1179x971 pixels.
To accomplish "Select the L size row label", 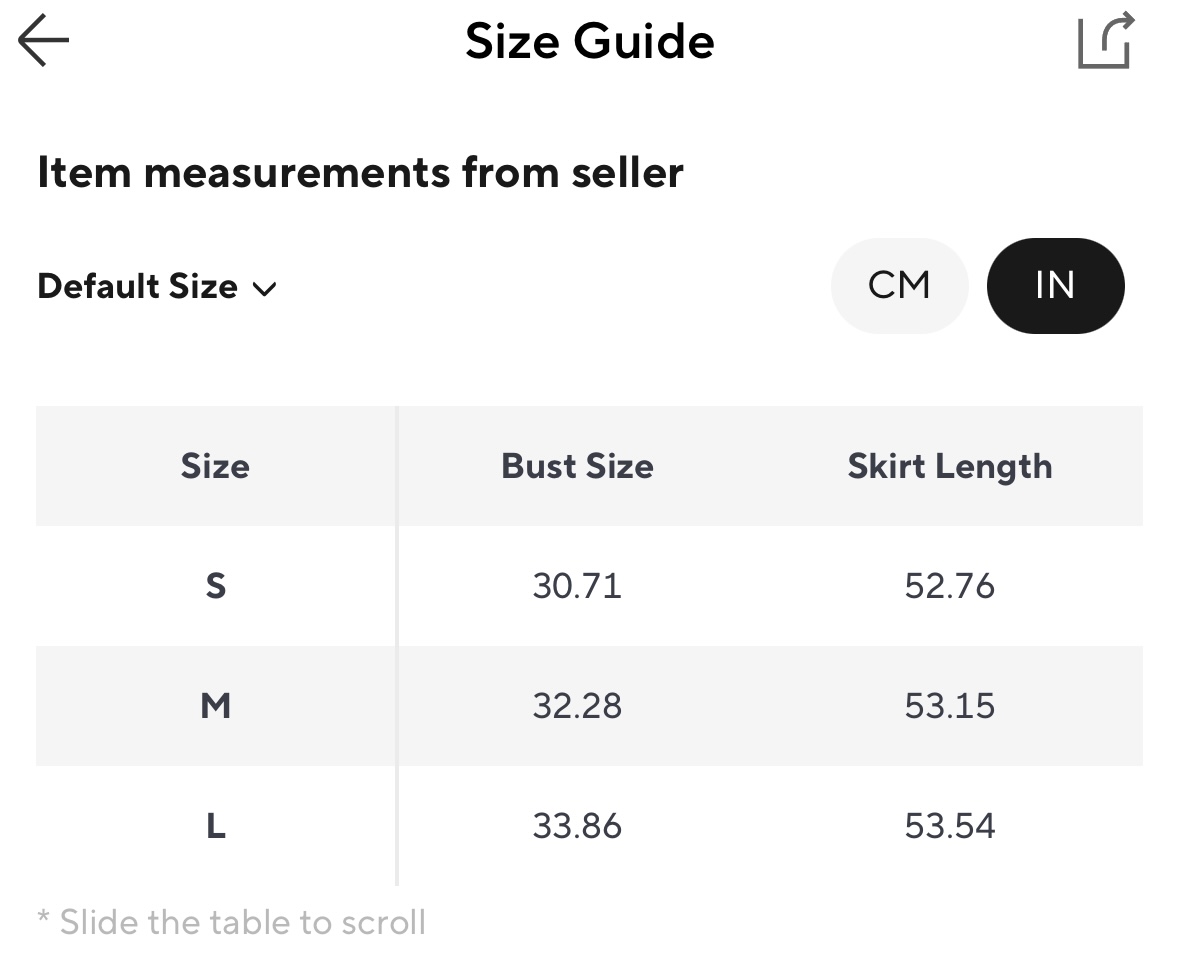I will tap(215, 826).
